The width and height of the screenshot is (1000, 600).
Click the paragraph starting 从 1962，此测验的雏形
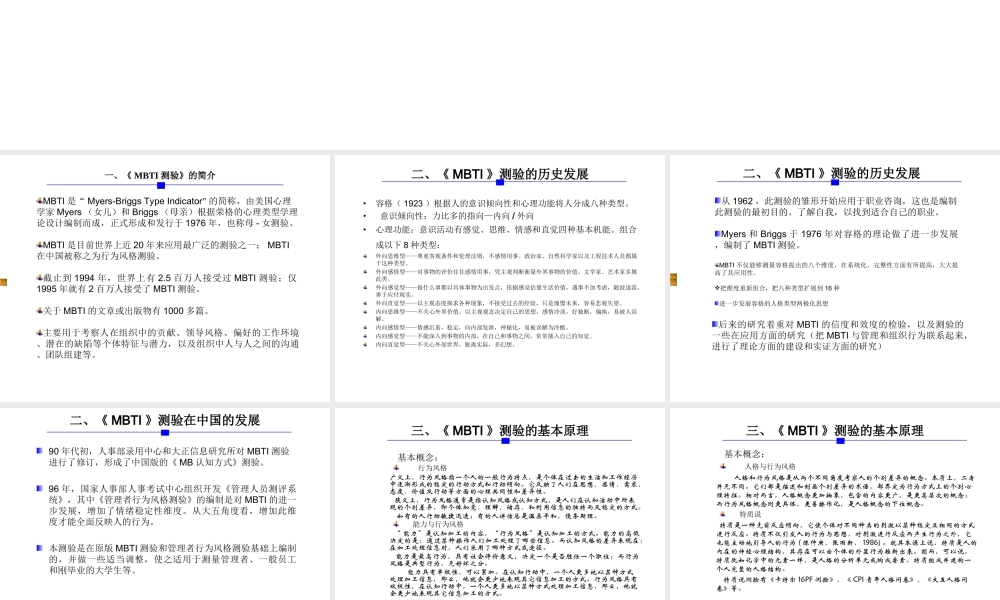[x=835, y=207]
